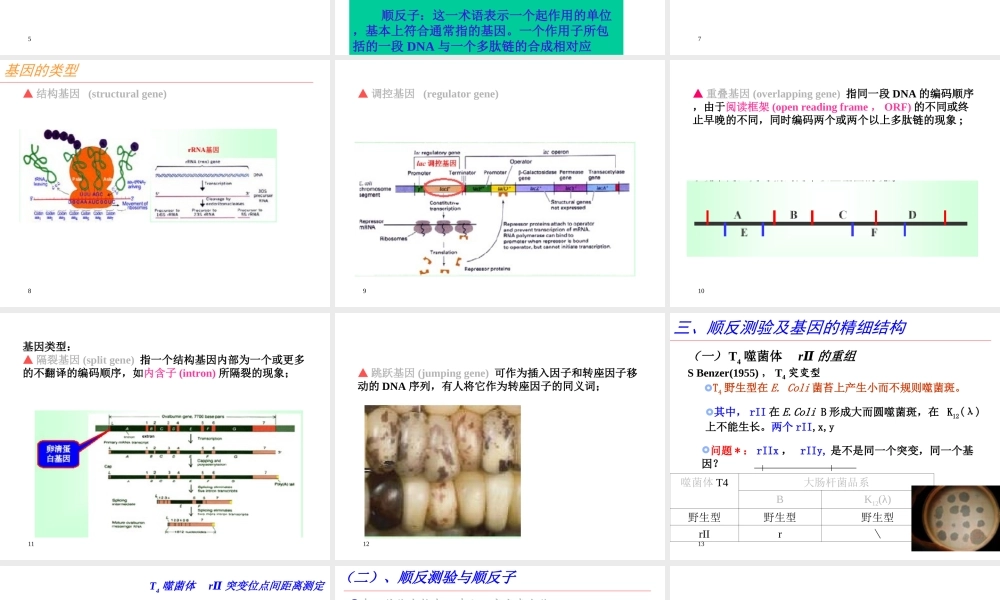Click the red triangle bullet before 结构基因 (structural gene)
Screen dimensions: 1000x600
click(x=30, y=94)
